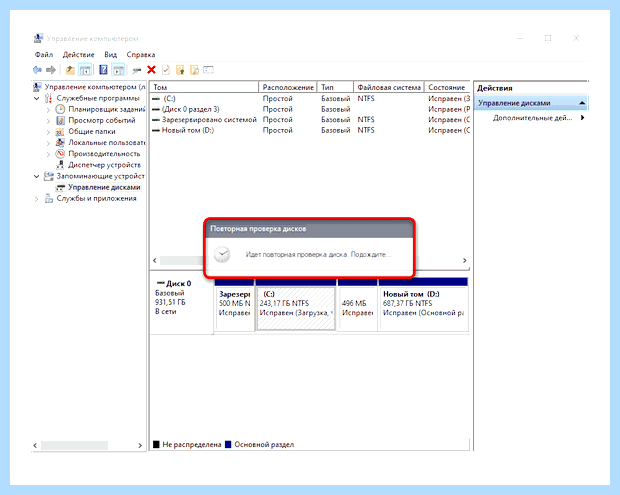
Task: Expand the Просмотр событий node
Action: click(48, 121)
